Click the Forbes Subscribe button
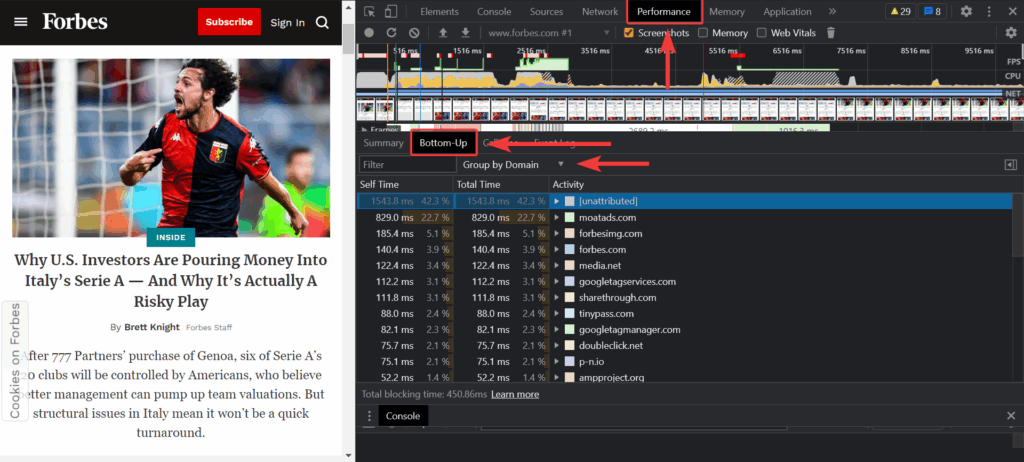 [229, 22]
